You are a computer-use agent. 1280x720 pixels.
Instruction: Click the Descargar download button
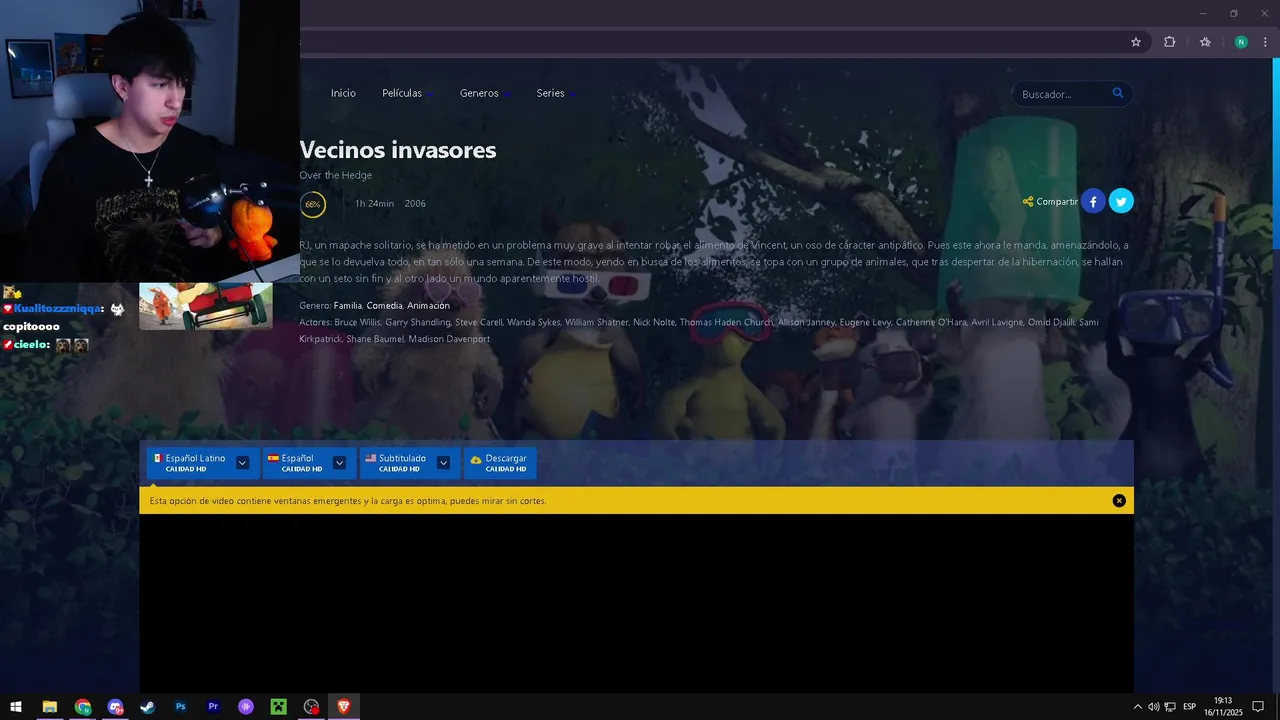(500, 463)
